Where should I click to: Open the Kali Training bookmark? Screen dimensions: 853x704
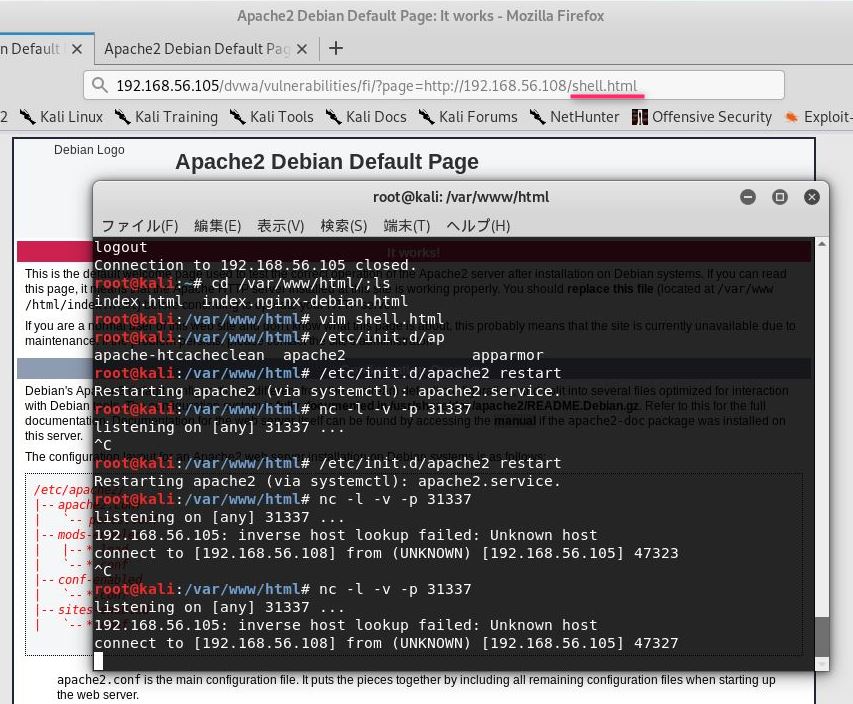coord(166,117)
